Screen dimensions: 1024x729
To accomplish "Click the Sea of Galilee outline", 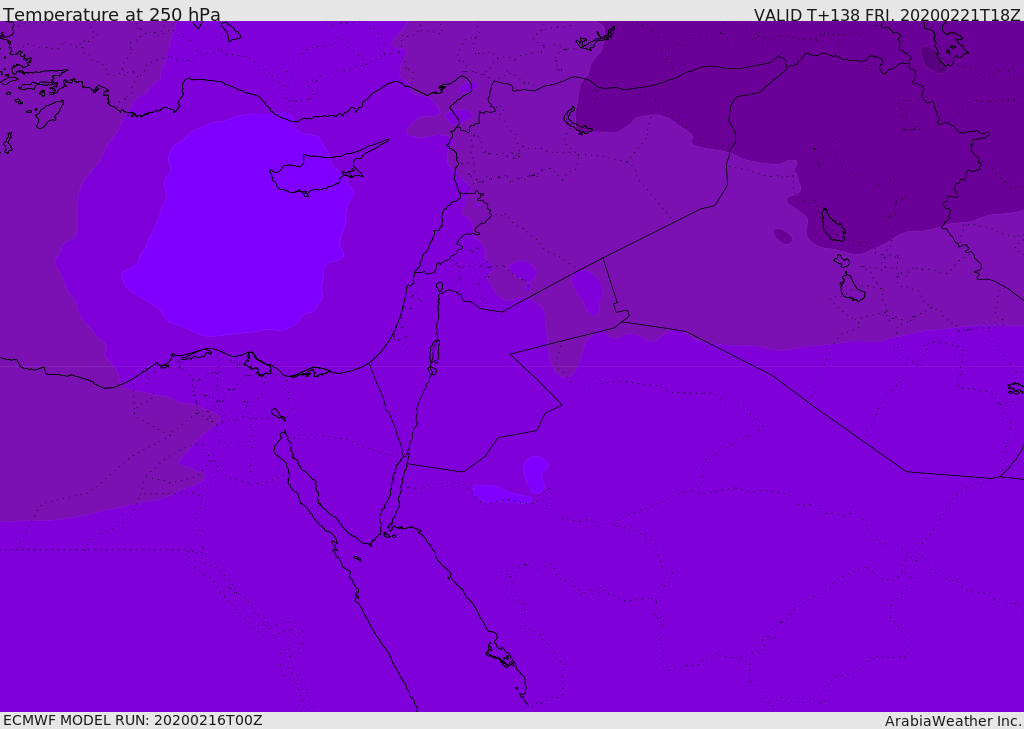I will [439, 287].
